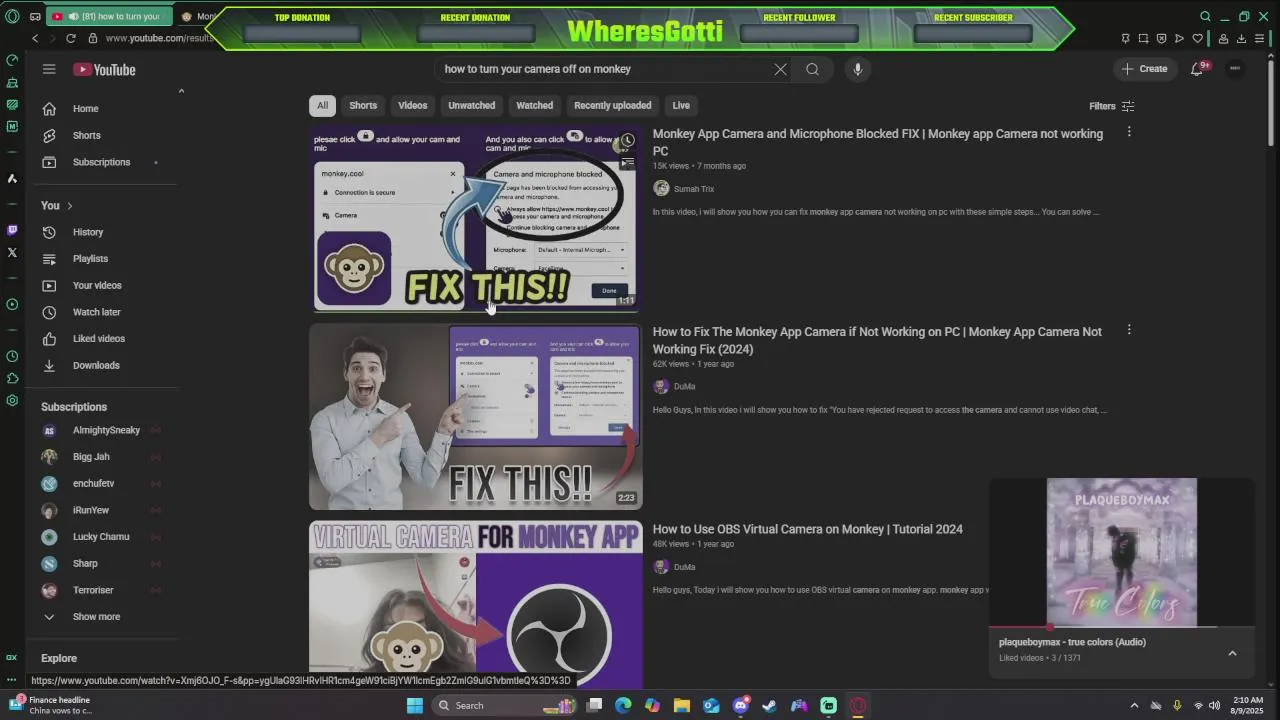Collapse the mini player chevron

pos(1232,653)
